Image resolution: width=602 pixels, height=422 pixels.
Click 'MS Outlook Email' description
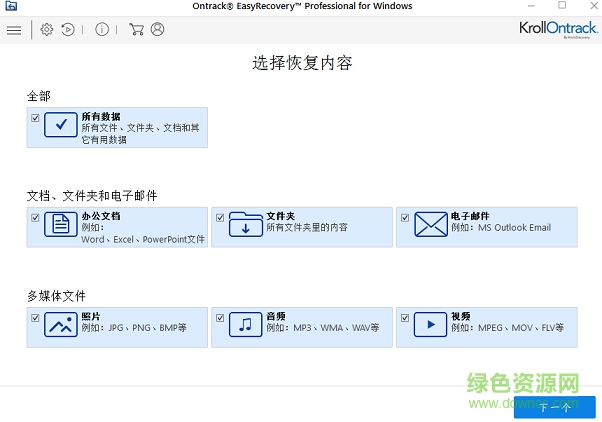514,228
